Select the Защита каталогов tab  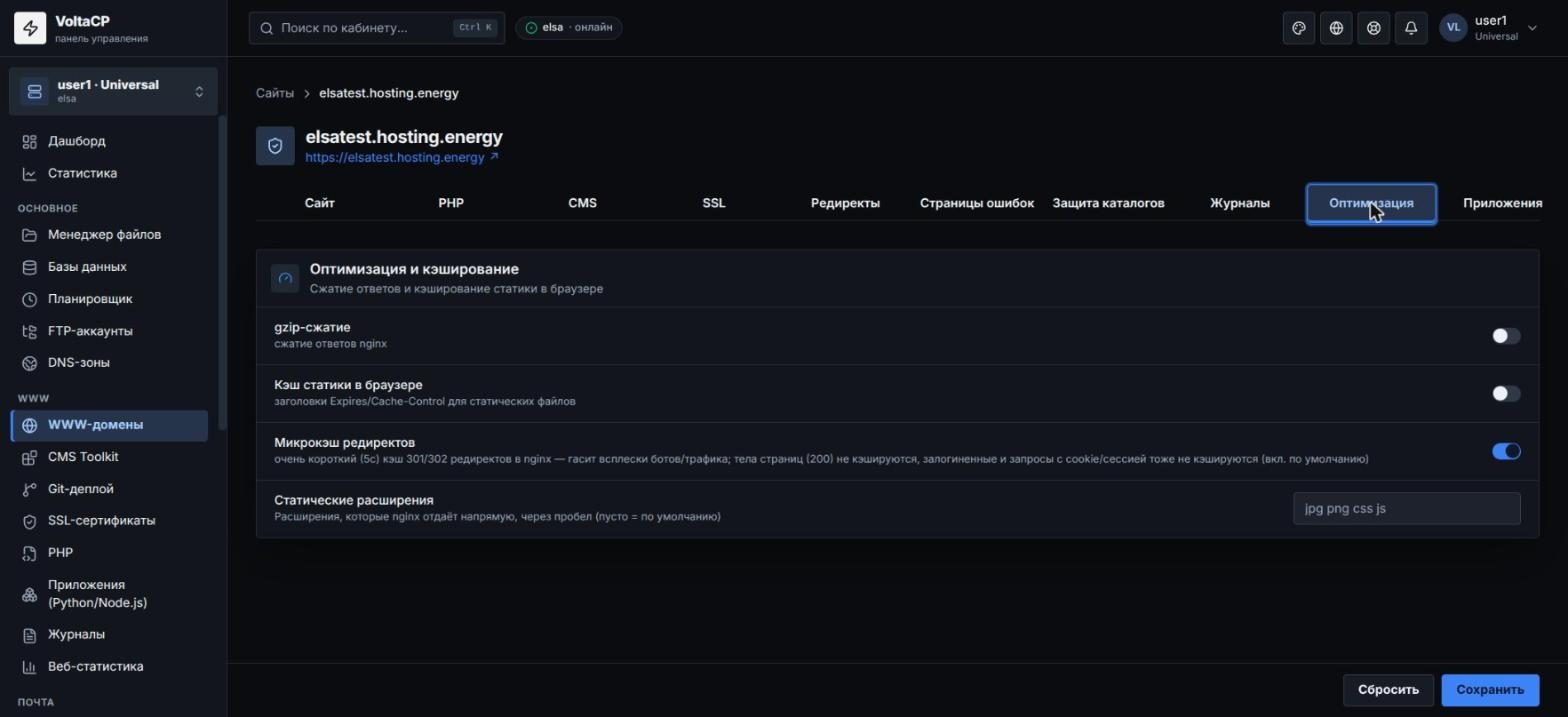[x=1108, y=203]
